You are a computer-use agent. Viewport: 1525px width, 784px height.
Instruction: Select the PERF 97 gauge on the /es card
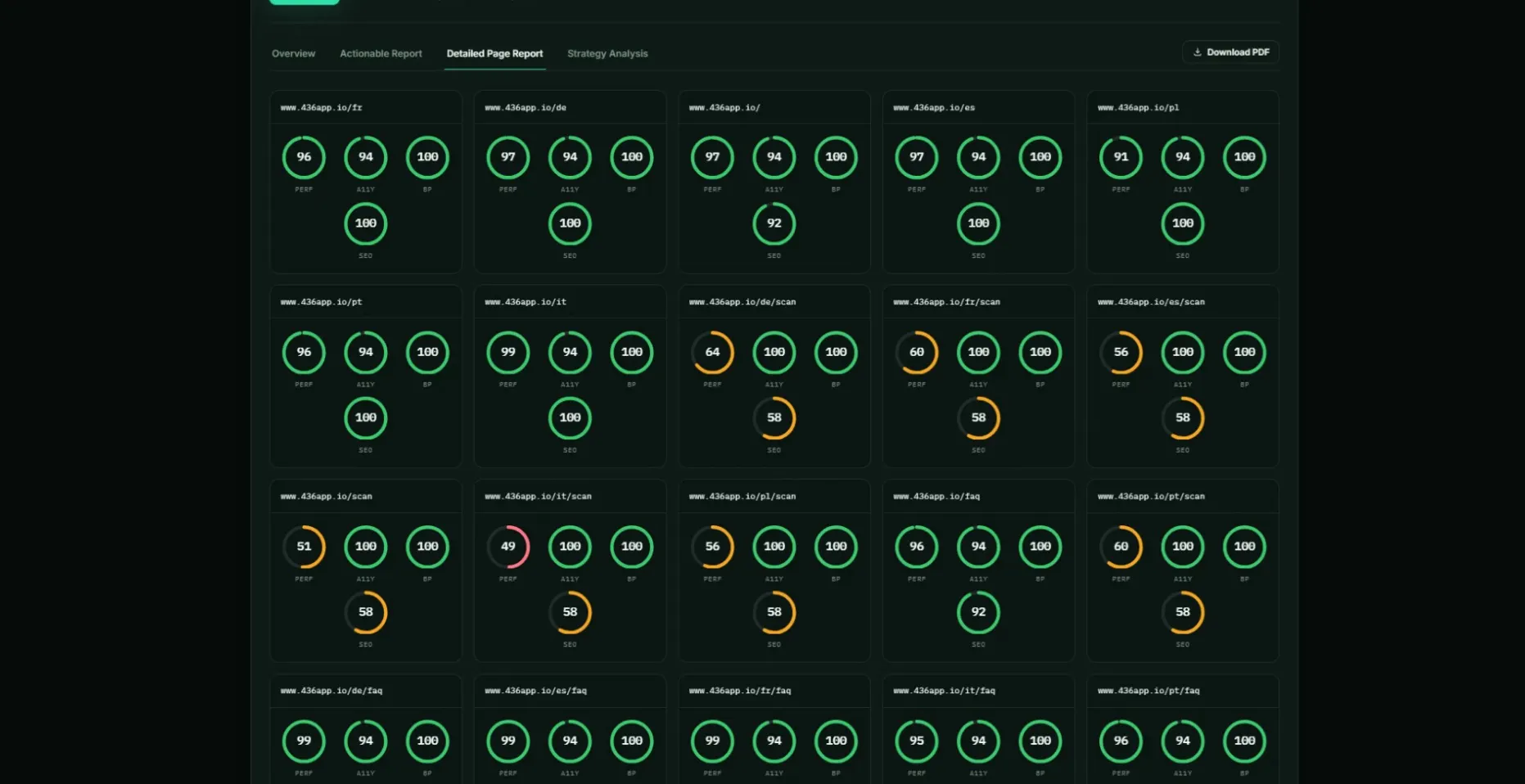[917, 157]
